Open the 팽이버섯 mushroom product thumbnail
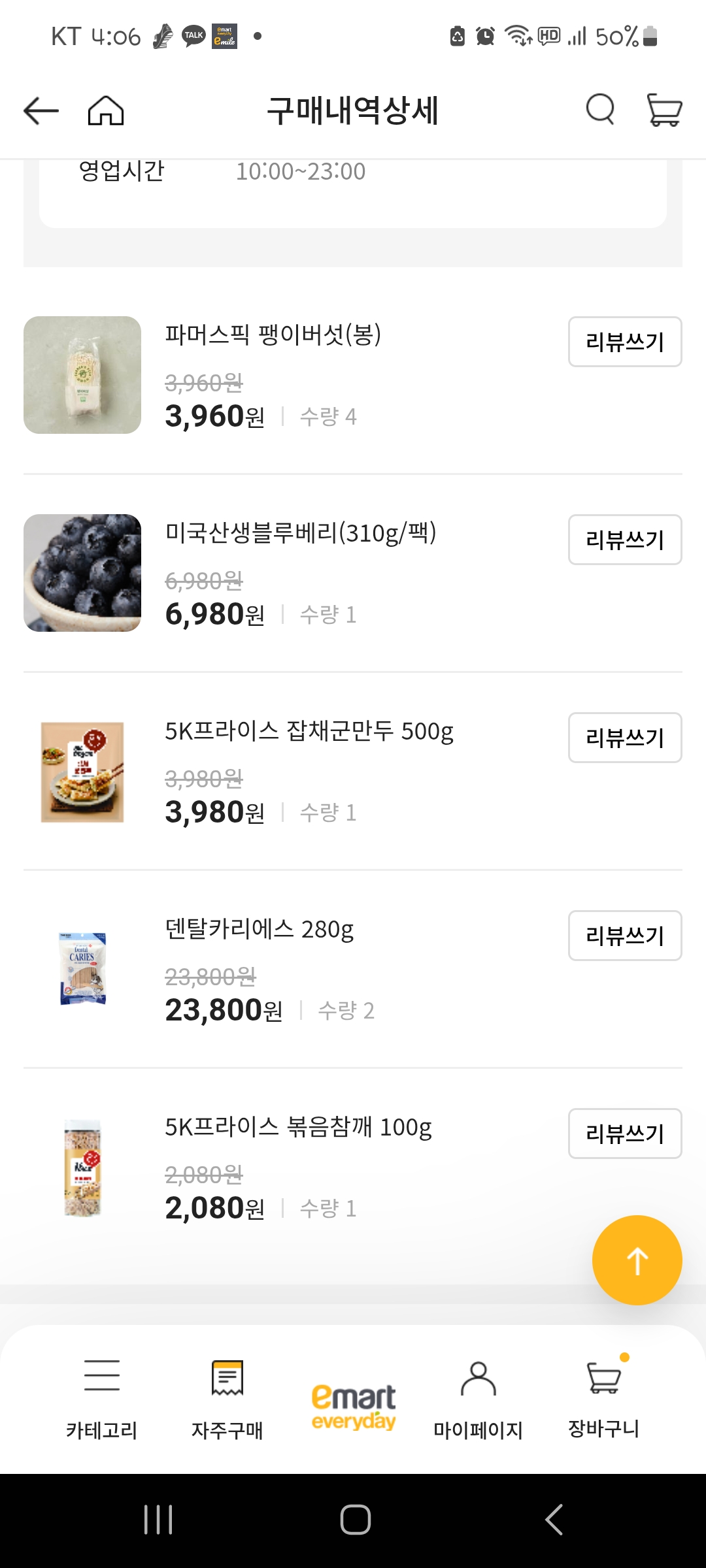The image size is (706, 1568). [82, 375]
